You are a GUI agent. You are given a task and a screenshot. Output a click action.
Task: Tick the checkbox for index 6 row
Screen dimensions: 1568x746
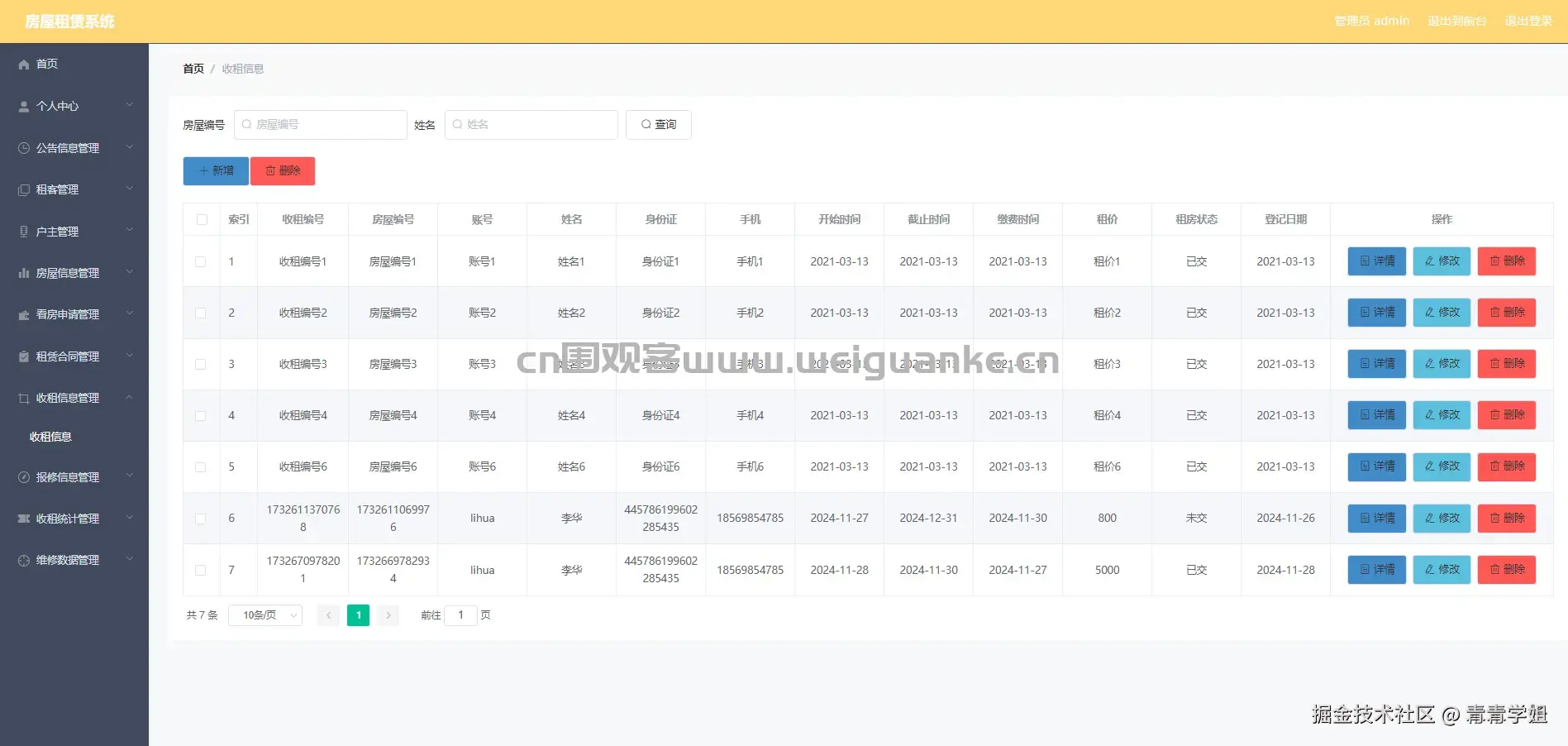click(x=201, y=519)
